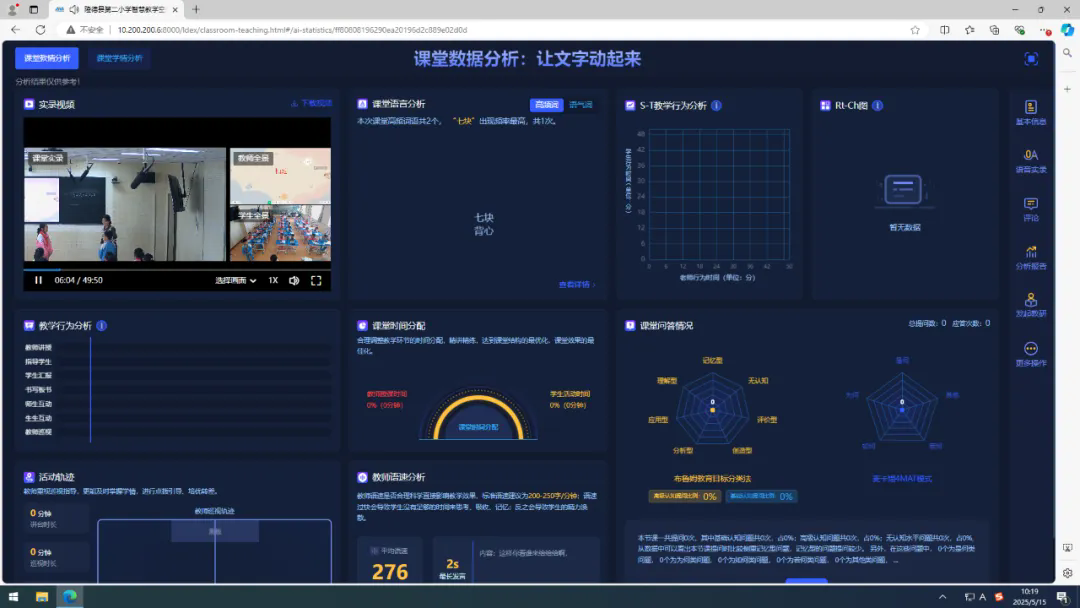
Task: Change playback speed via the 1X control
Action: [x=273, y=280]
